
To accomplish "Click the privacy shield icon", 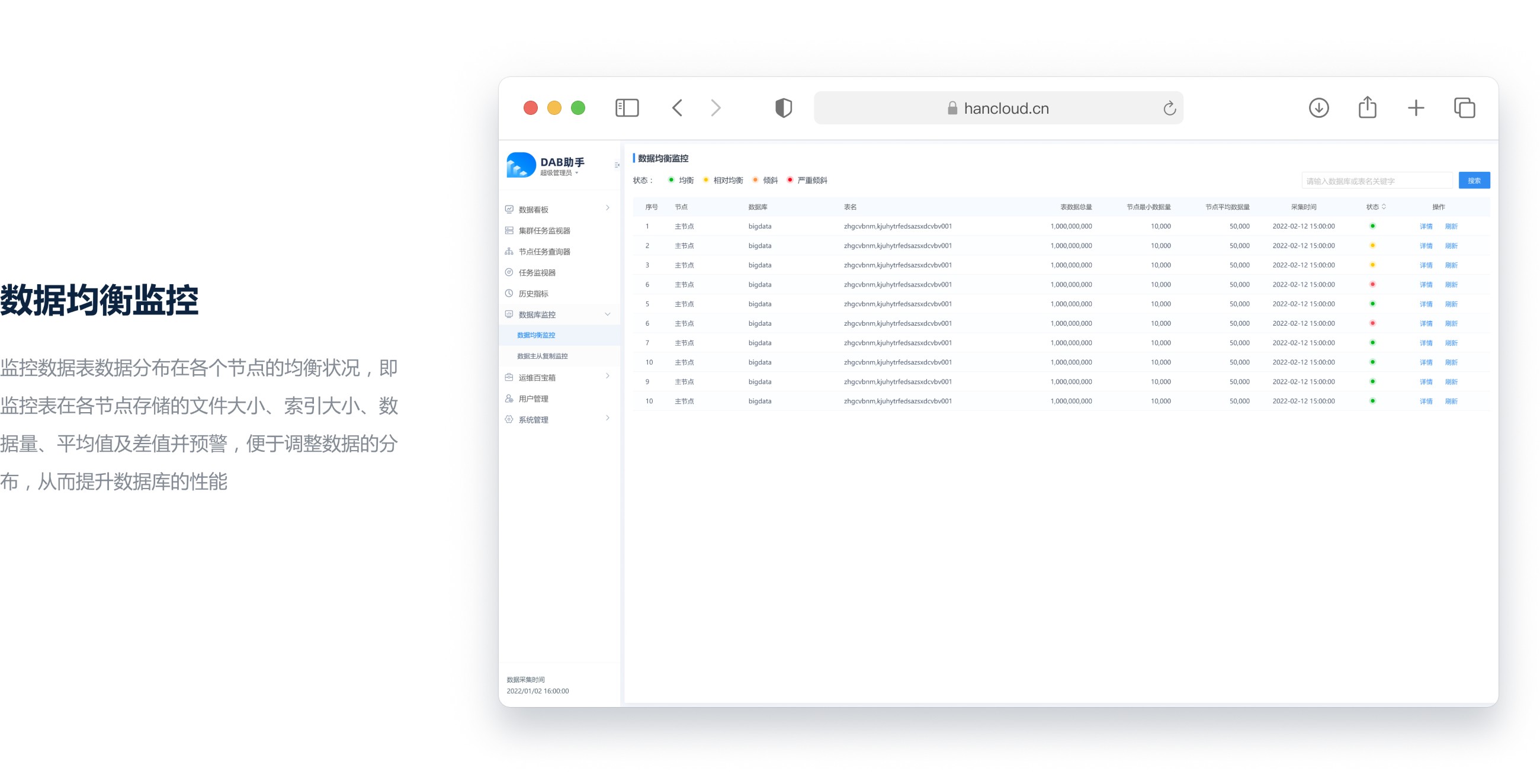I will click(783, 108).
